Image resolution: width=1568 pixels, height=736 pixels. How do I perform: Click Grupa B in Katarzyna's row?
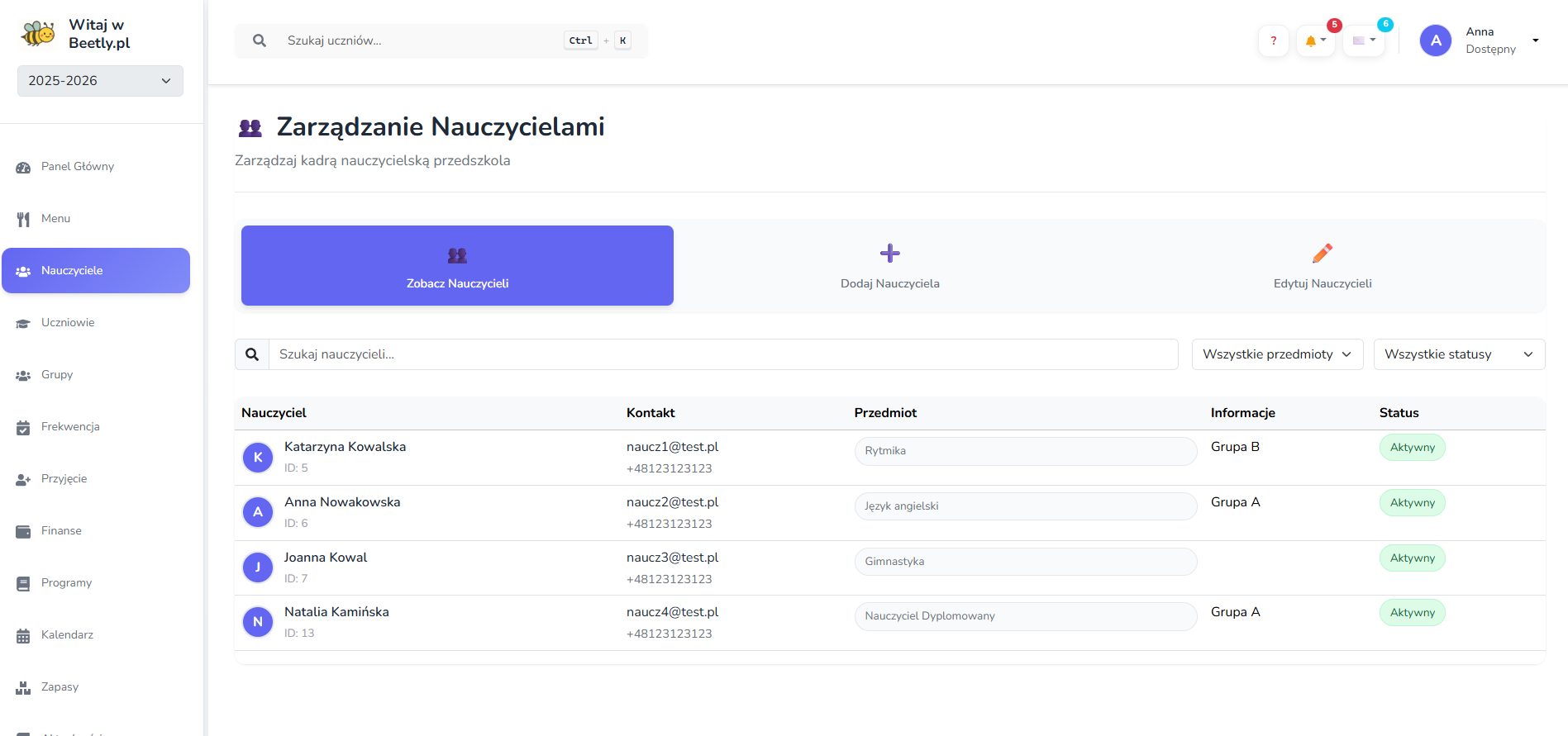pos(1235,447)
